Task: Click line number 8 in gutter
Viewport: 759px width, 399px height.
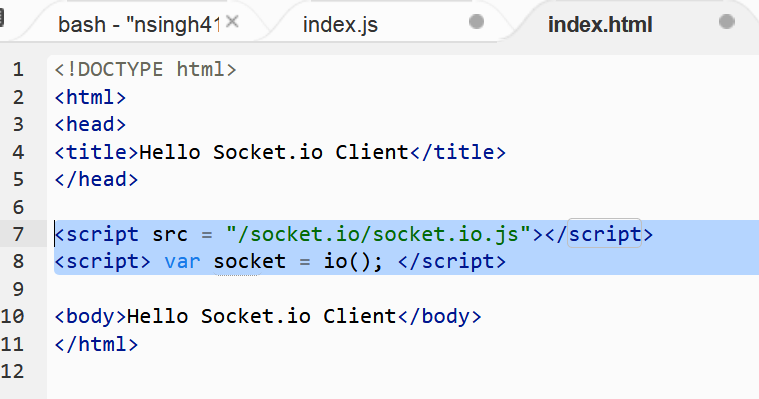Action: (18, 261)
